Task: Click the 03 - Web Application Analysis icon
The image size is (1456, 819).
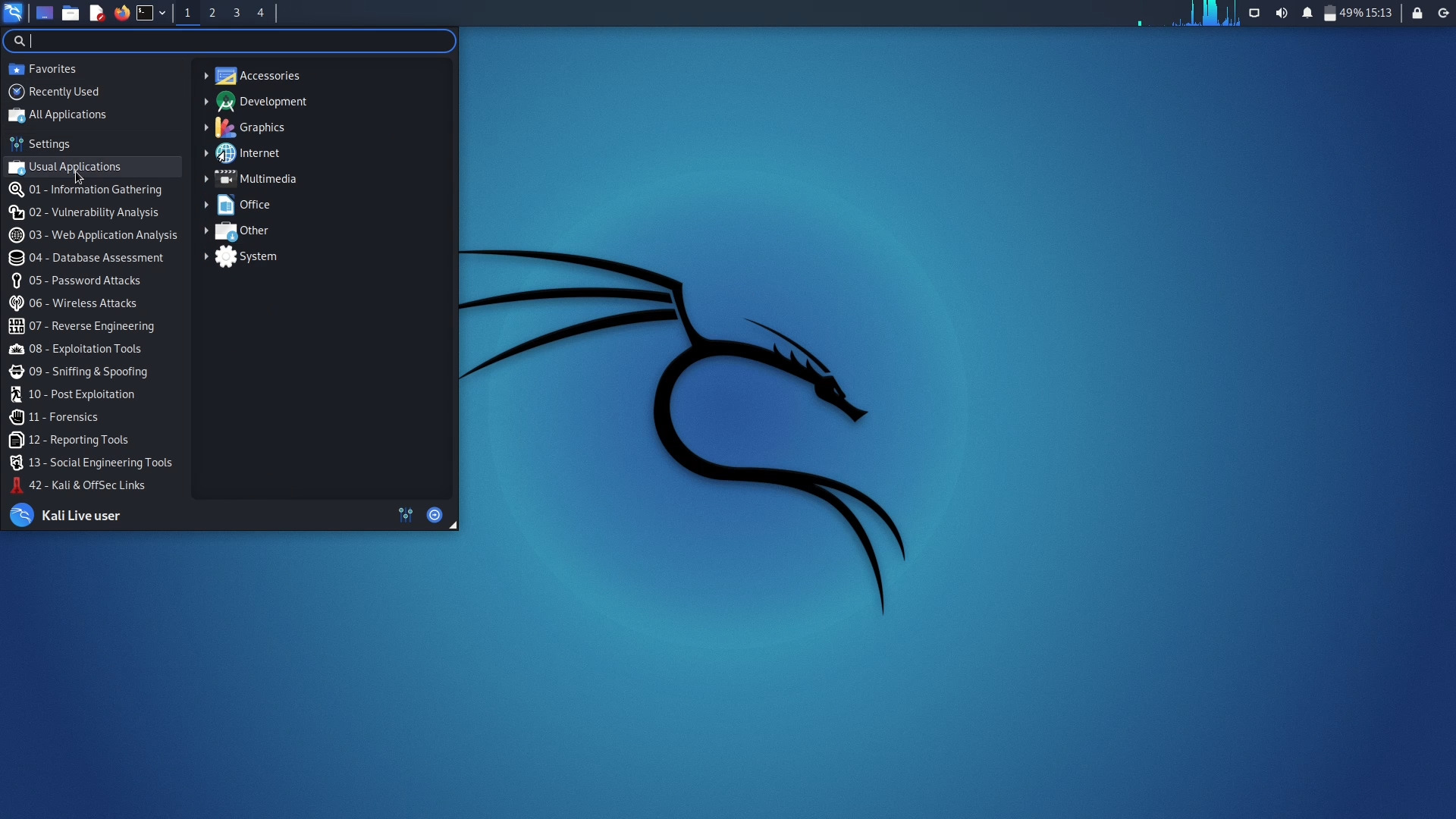Action: [16, 235]
